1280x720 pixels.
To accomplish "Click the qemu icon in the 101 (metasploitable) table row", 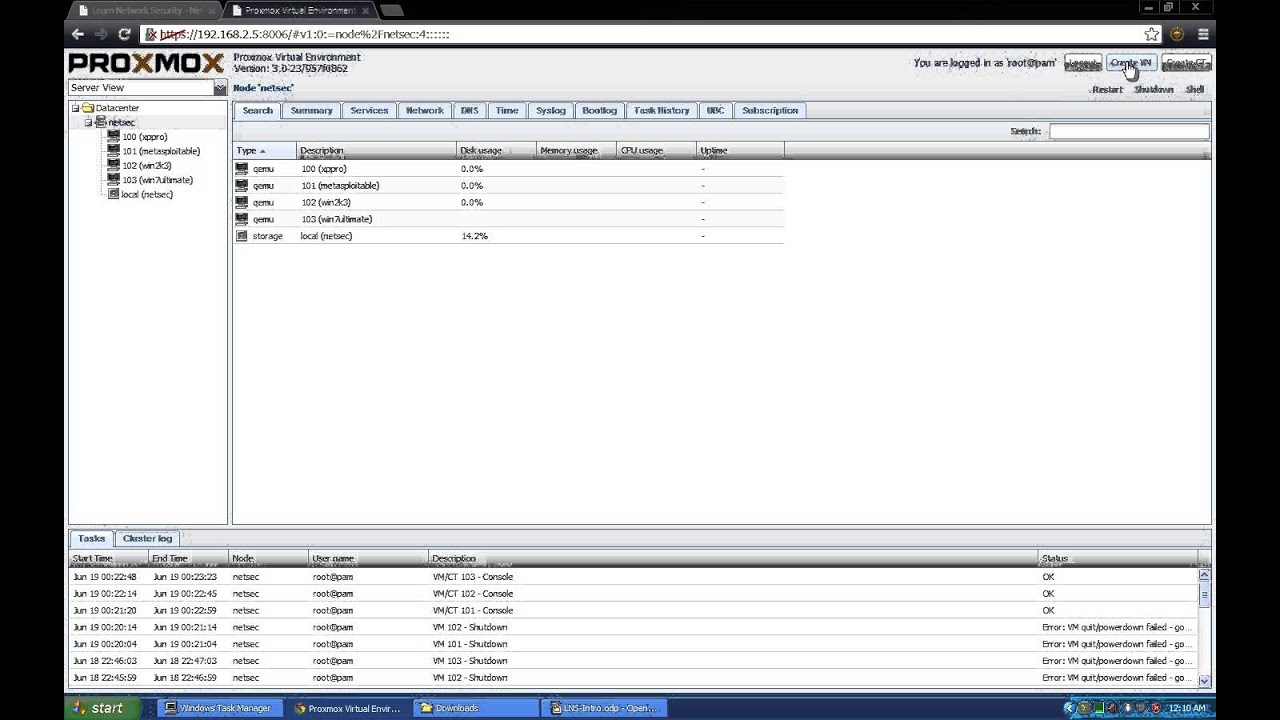I will [242, 186].
